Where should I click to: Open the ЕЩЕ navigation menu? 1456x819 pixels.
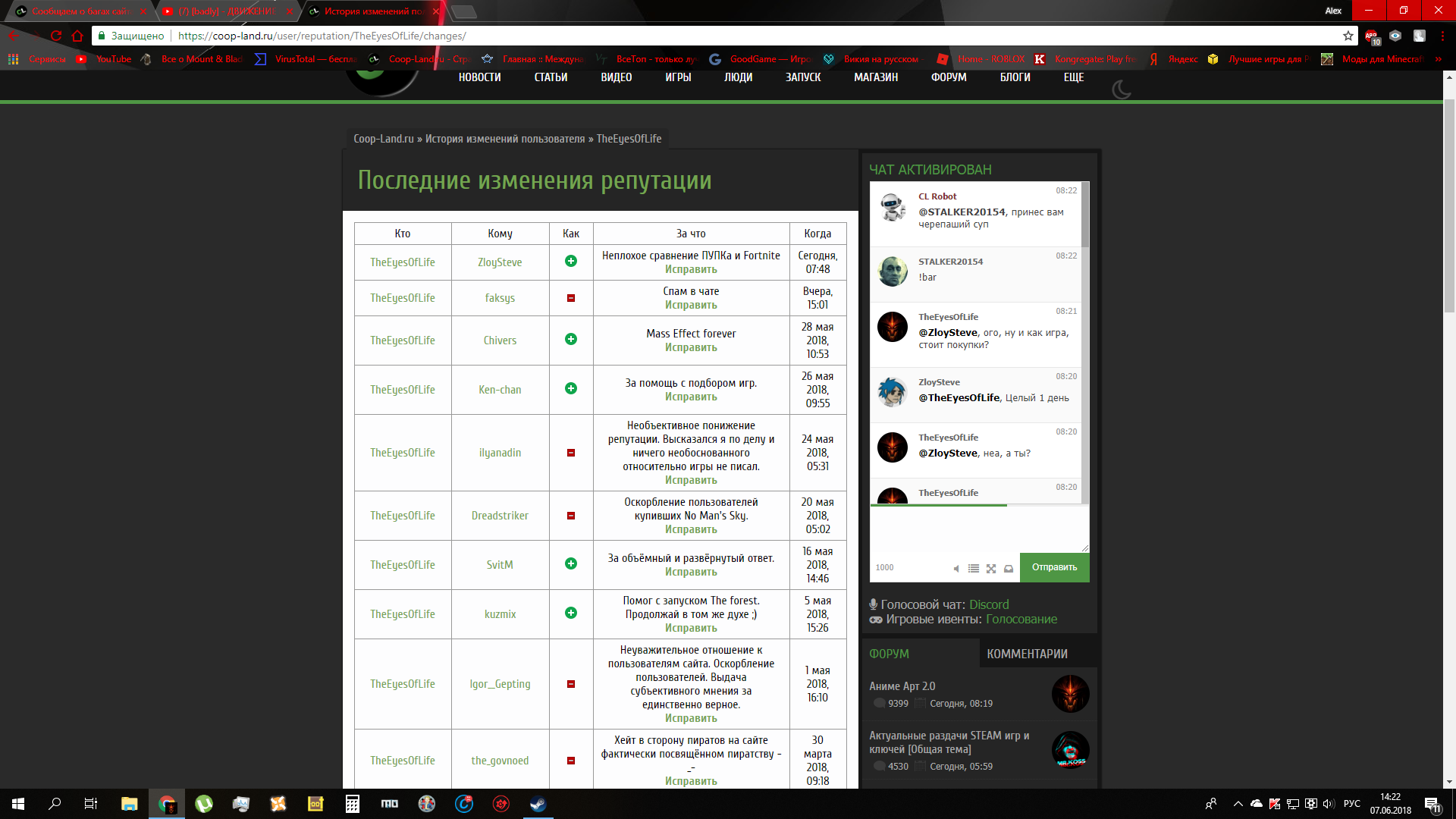pos(1073,77)
